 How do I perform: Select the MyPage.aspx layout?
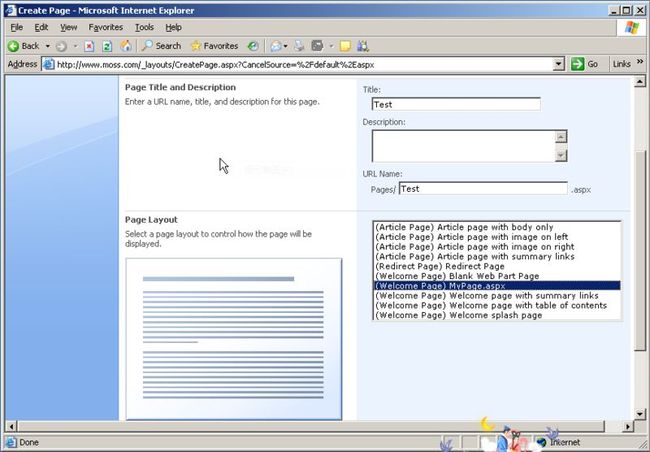click(497, 286)
